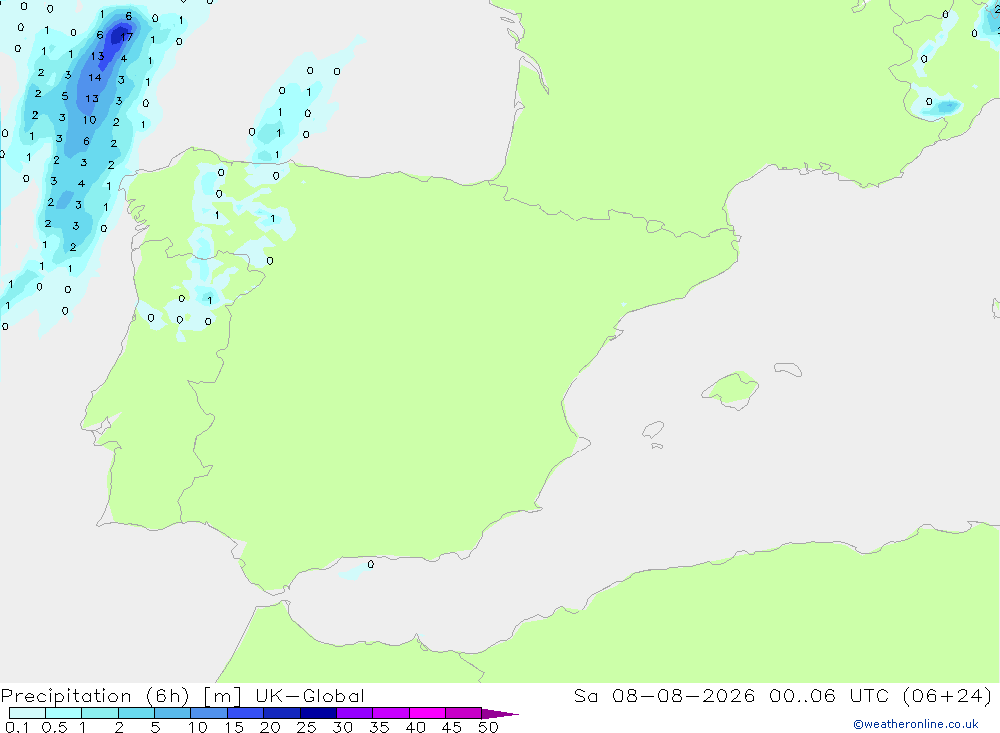Pick the 25–30 navy legend swatch
This screenshot has height=733, width=1000.
(x=318, y=713)
